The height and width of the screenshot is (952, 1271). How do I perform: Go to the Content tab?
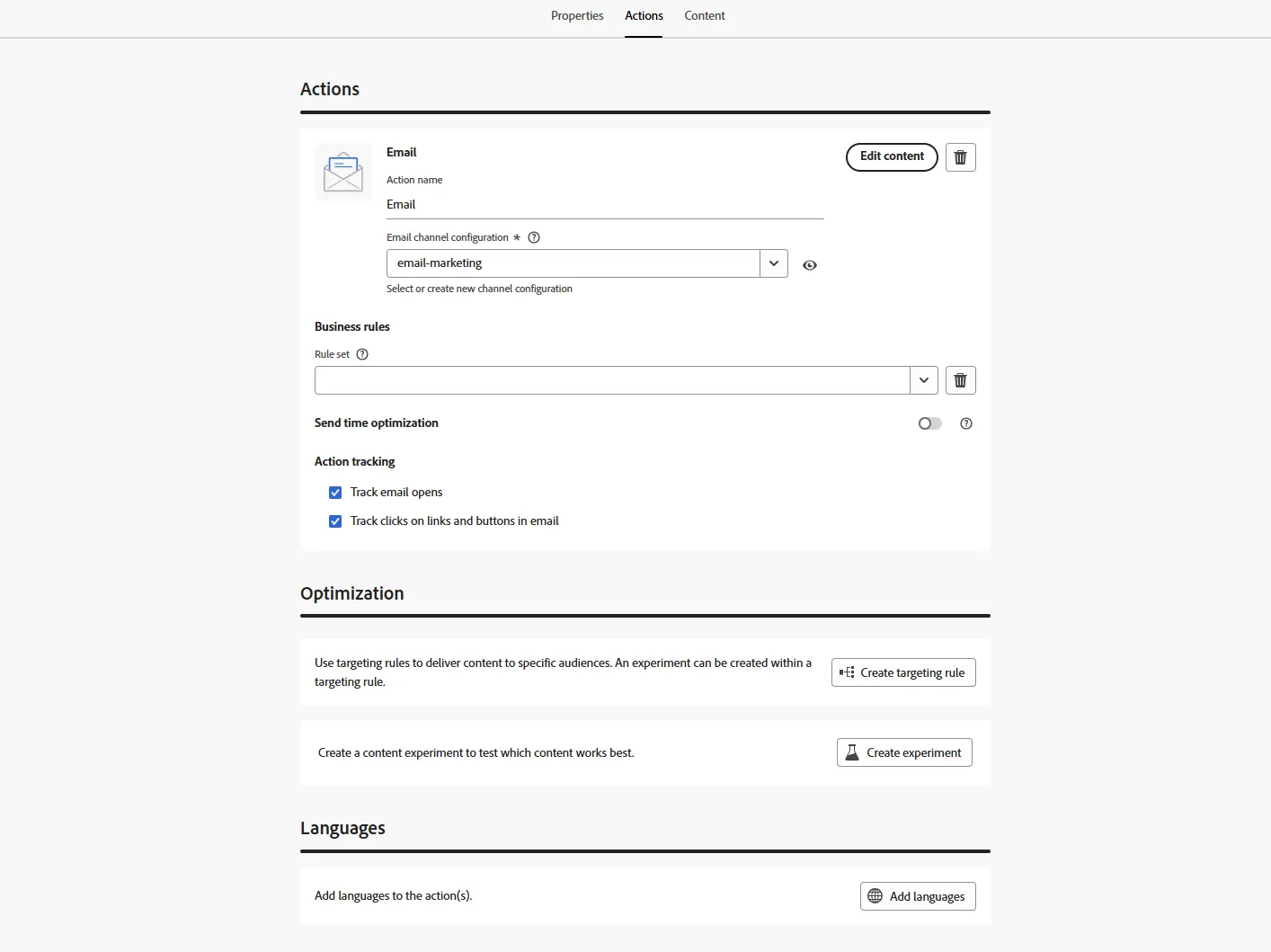[705, 16]
